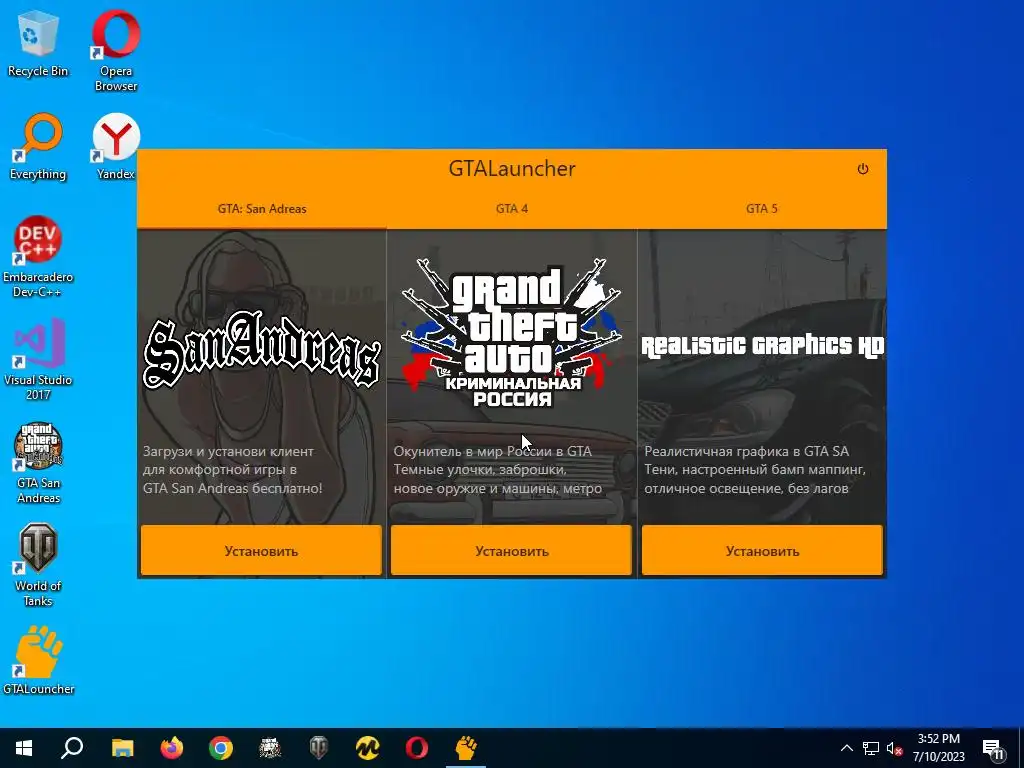Select Opera Browser desktop shortcut
Screen dimensions: 1024x768
coord(116,51)
